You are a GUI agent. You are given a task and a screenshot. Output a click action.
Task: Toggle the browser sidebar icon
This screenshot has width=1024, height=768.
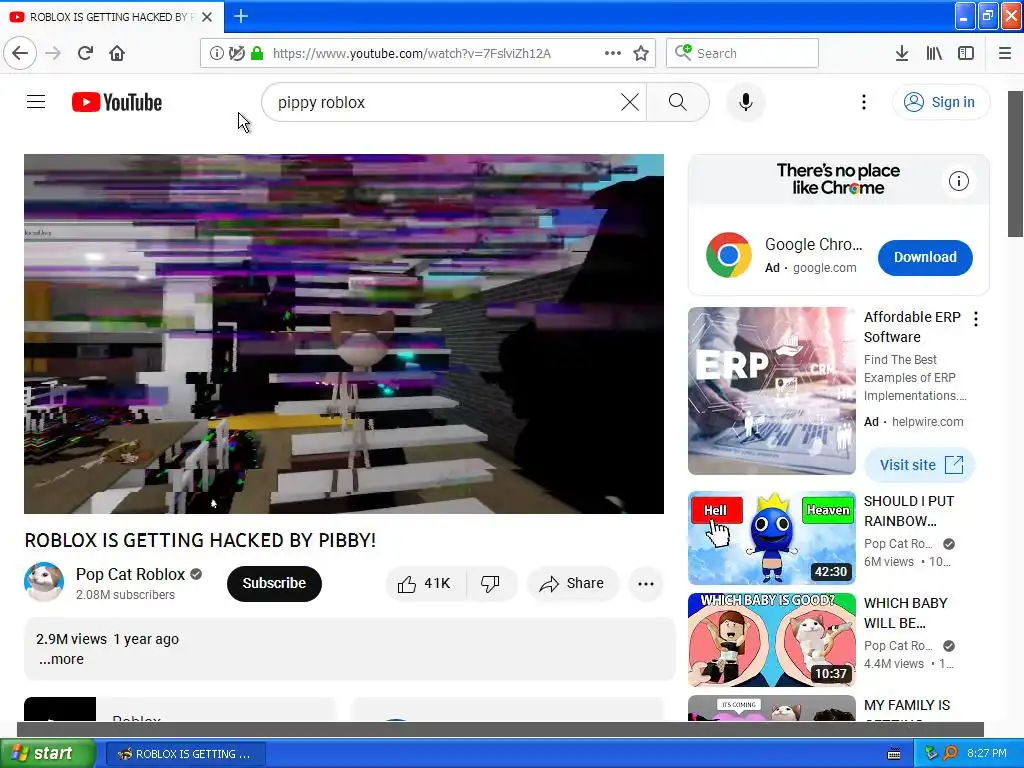(966, 53)
